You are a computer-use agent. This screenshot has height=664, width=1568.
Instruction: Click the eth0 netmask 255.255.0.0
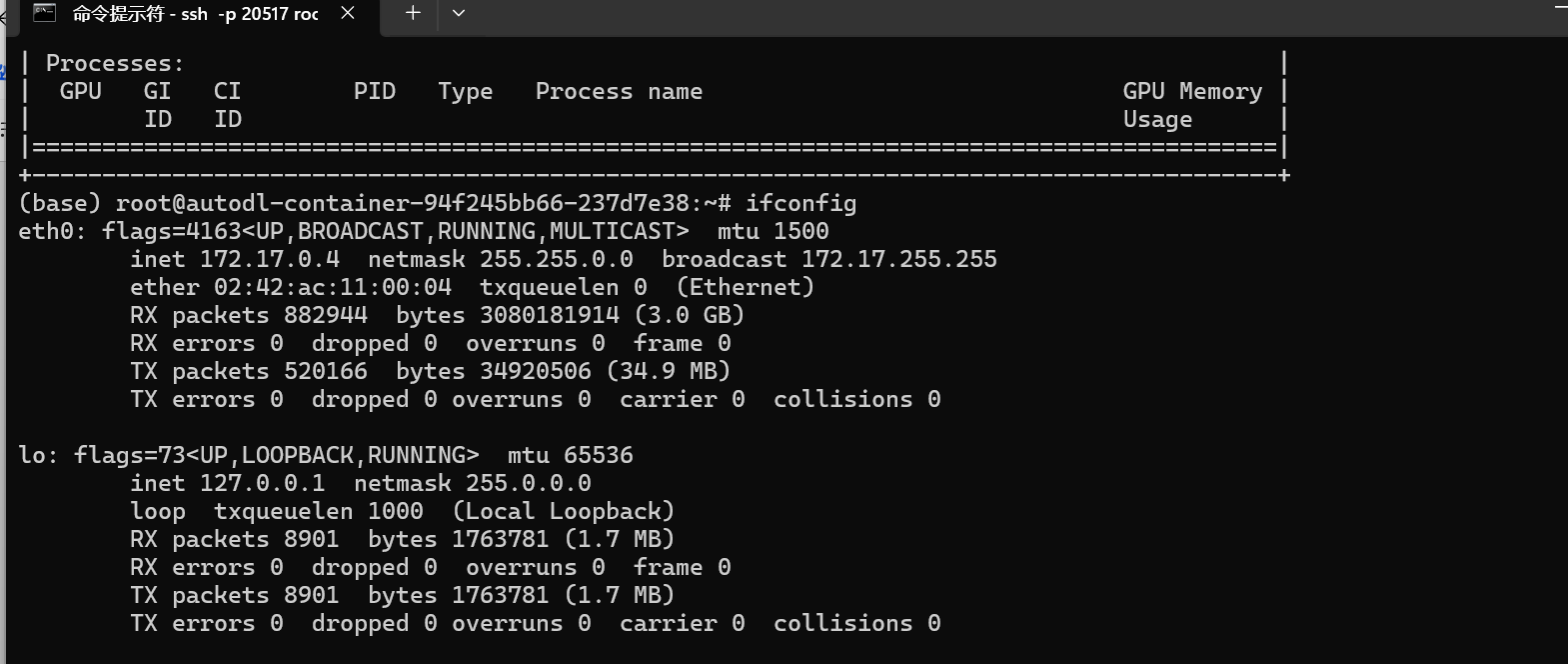[556, 259]
